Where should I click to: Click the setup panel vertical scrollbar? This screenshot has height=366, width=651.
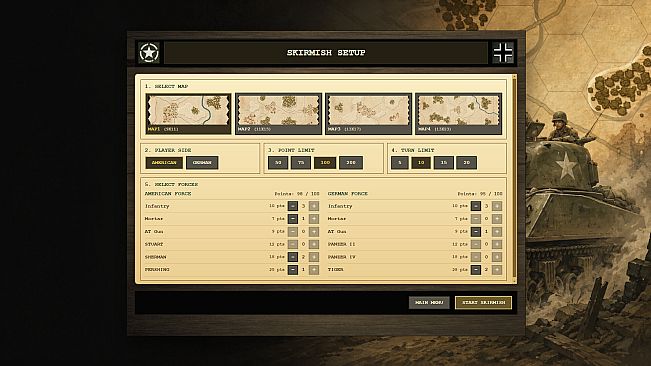pyautogui.click(x=515, y=179)
